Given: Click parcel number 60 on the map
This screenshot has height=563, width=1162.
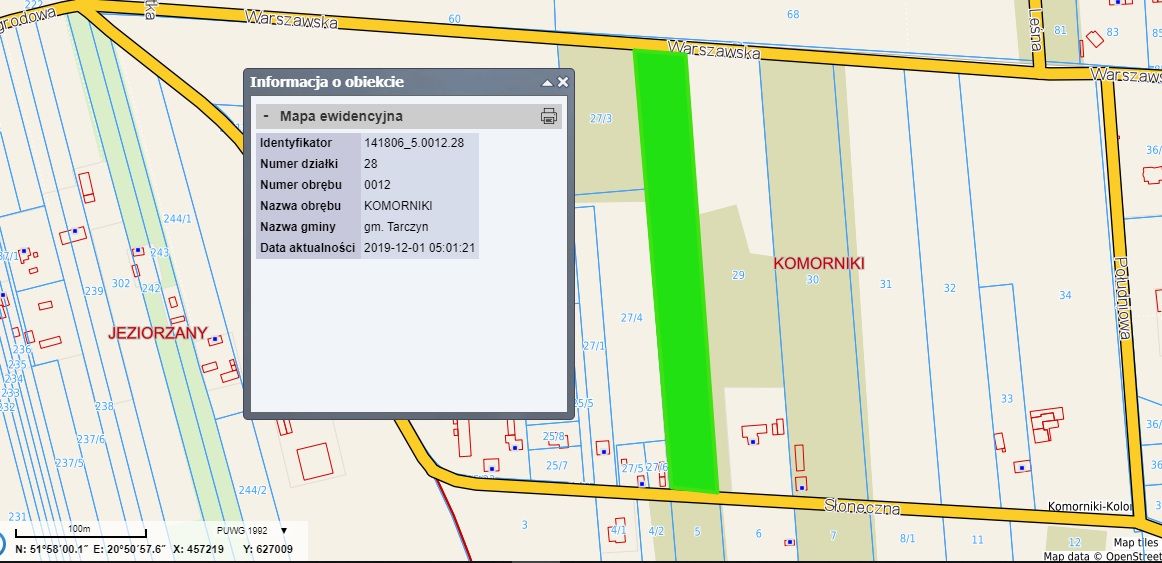Looking at the screenshot, I should (x=454, y=19).
